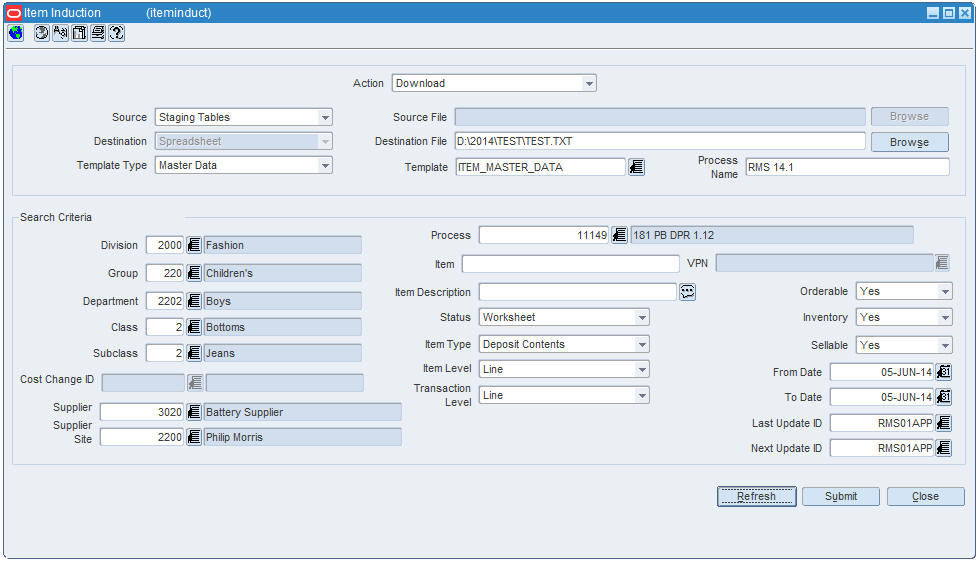The width and height of the screenshot is (978, 562).
Task: Click the blue globe toolbar icon
Action: [x=16, y=33]
